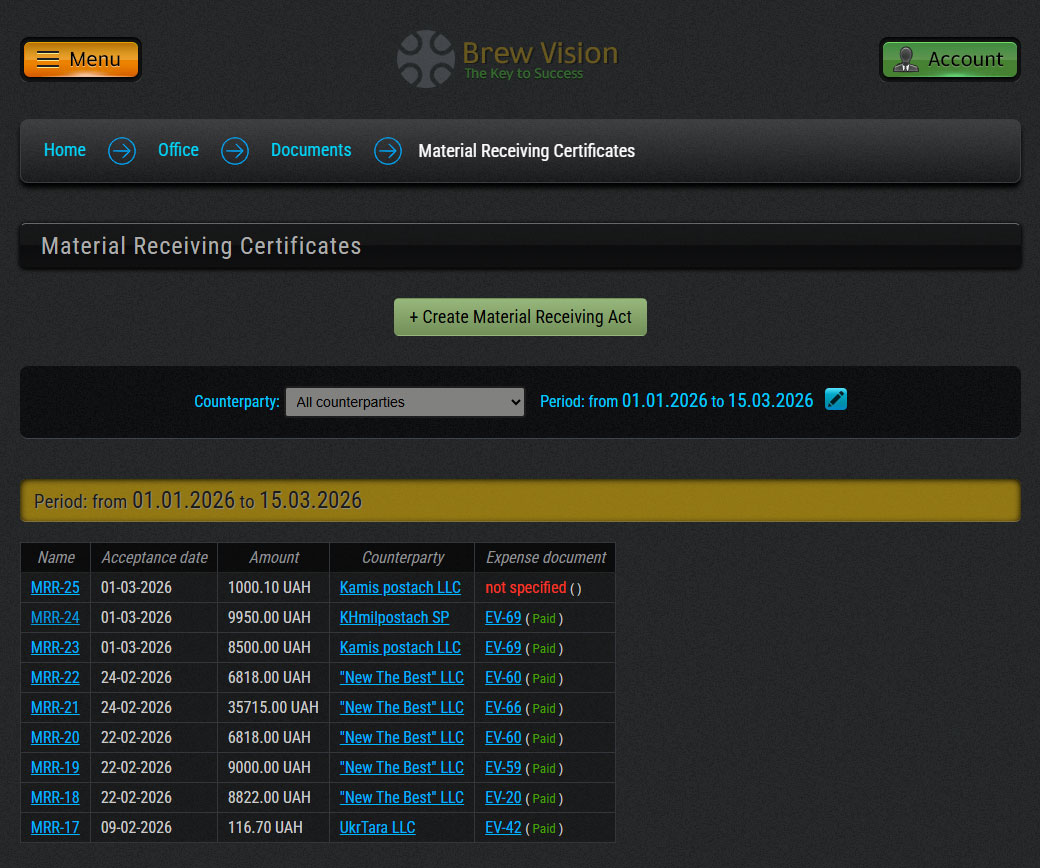This screenshot has height=868, width=1040.
Task: Click arrow icon between Home and Office
Action: coord(122,151)
